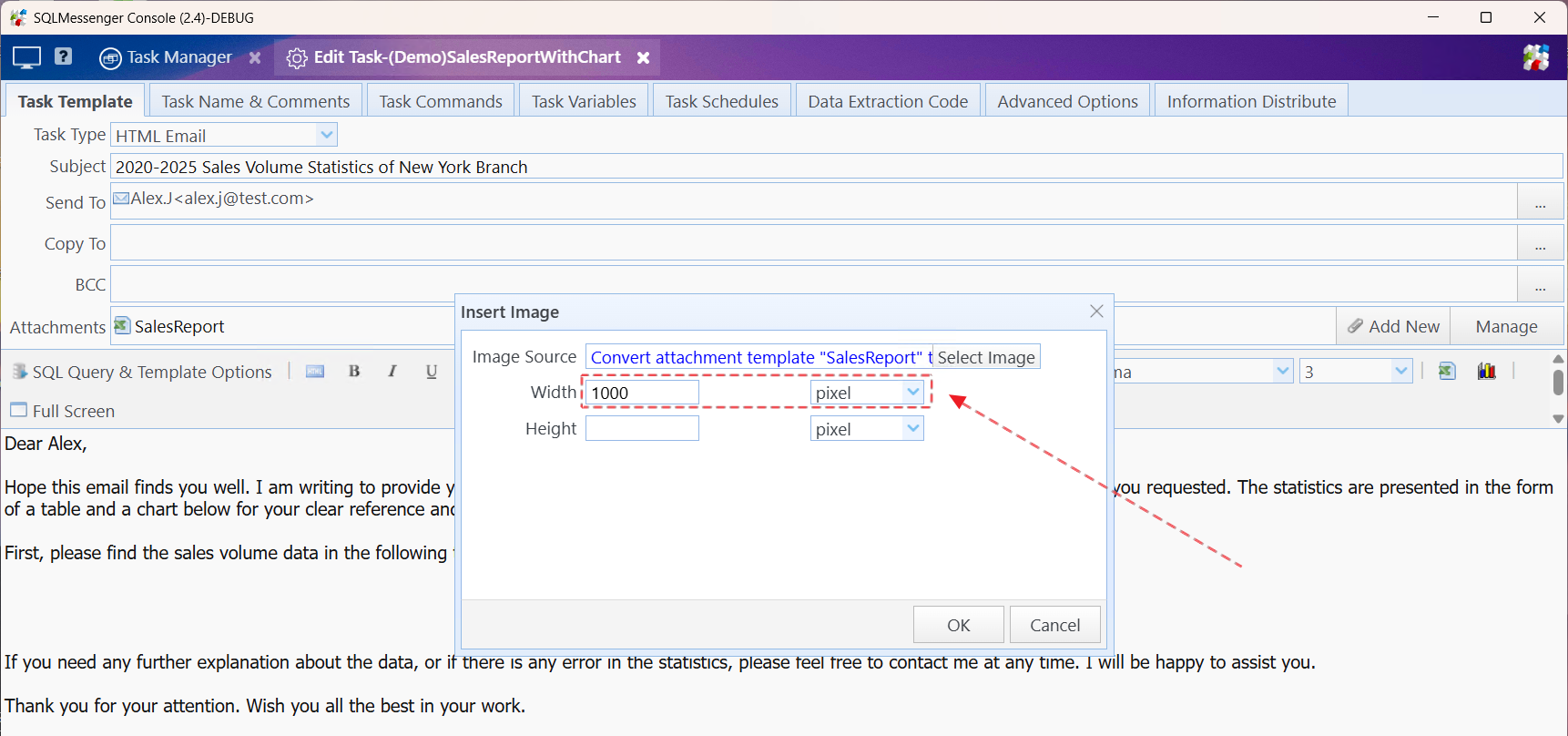Toggle underline formatting
Screen dimensions: 1568x736
pyautogui.click(x=432, y=372)
